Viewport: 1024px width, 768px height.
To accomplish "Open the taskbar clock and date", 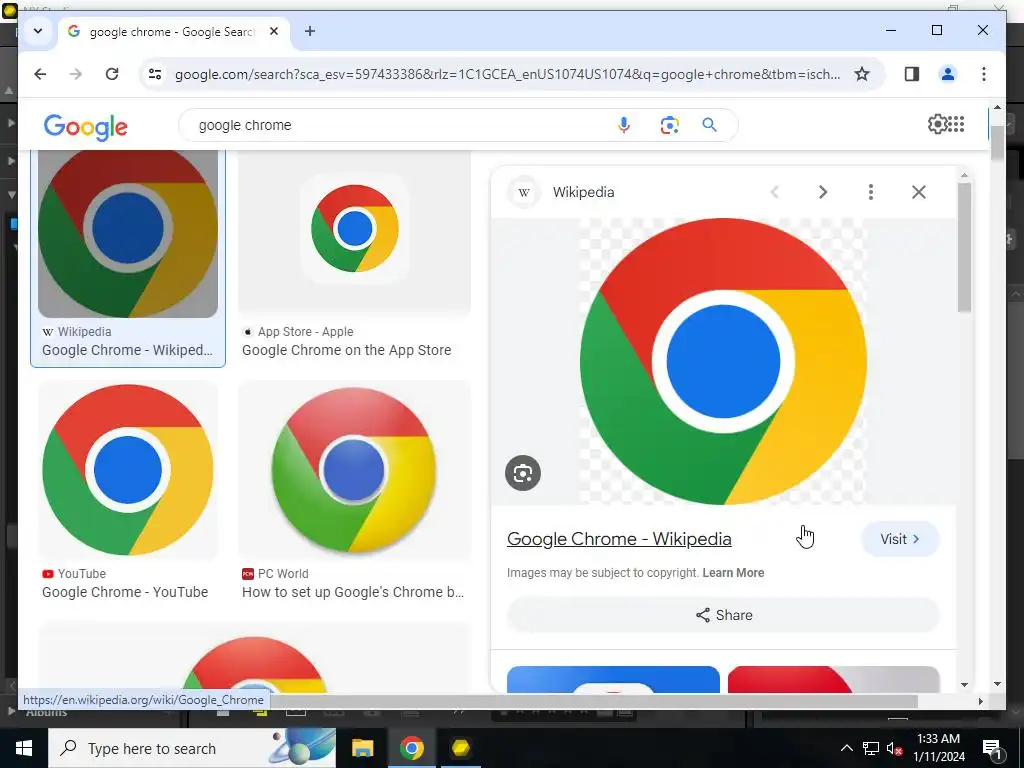I will pos(938,748).
